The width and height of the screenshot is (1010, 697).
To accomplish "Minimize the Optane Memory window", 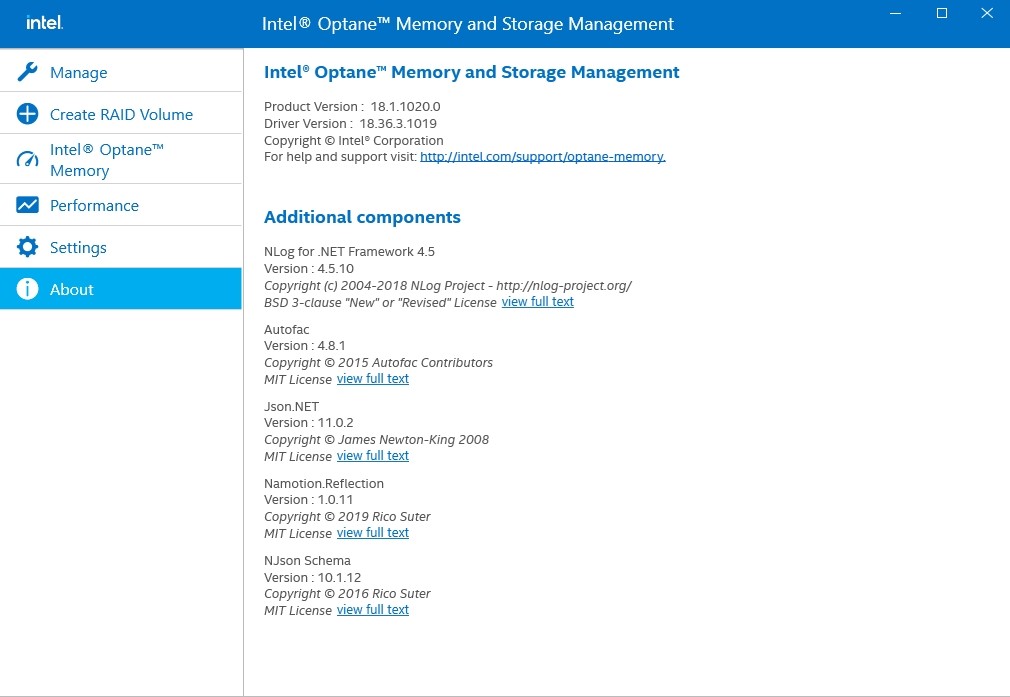I will (x=895, y=13).
